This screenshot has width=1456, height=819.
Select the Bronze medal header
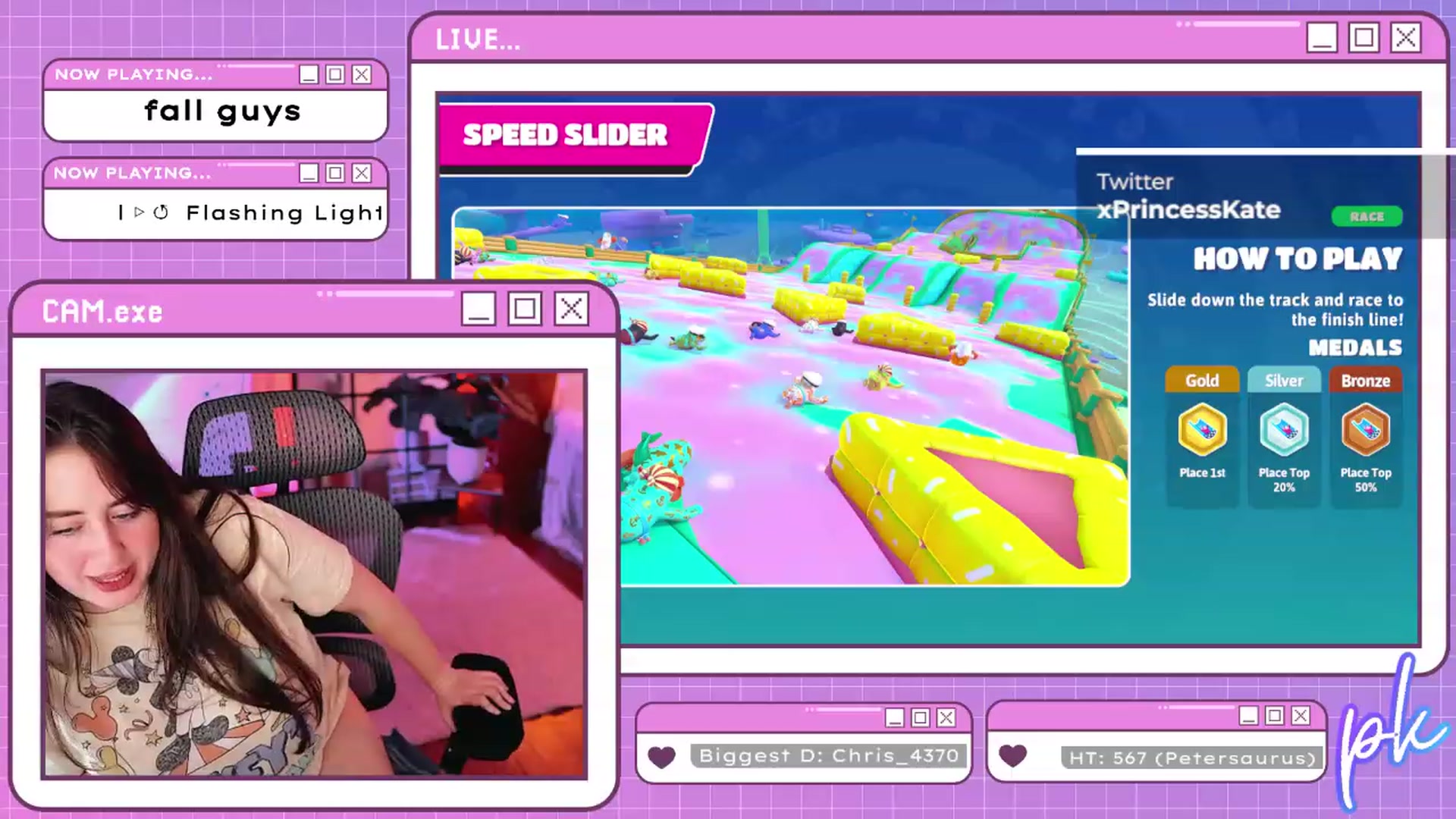(1366, 380)
